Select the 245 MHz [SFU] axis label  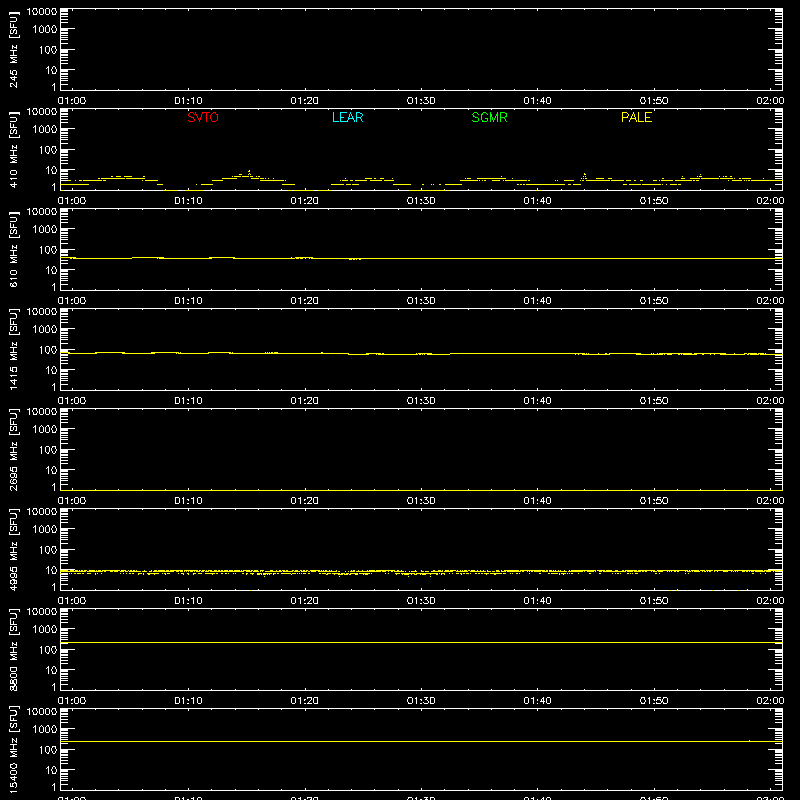(13, 50)
